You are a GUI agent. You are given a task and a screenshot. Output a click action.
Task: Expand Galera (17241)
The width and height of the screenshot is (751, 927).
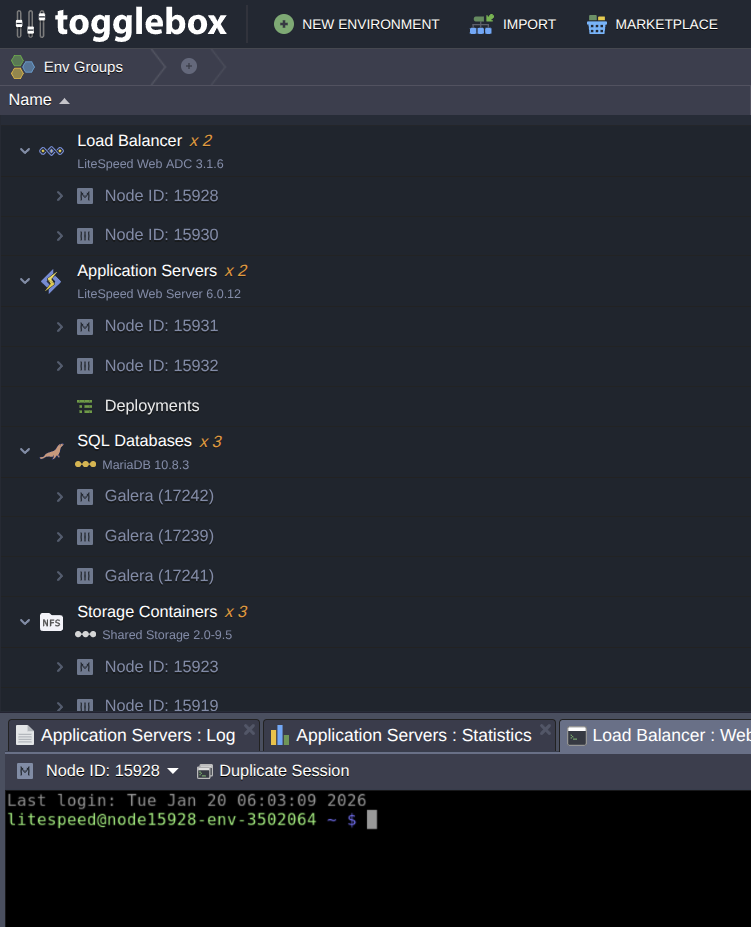(x=60, y=576)
